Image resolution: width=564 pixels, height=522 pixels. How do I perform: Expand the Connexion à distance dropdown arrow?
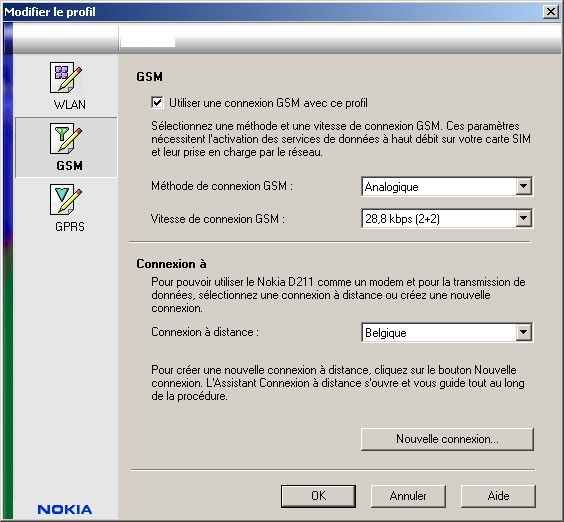tap(523, 332)
